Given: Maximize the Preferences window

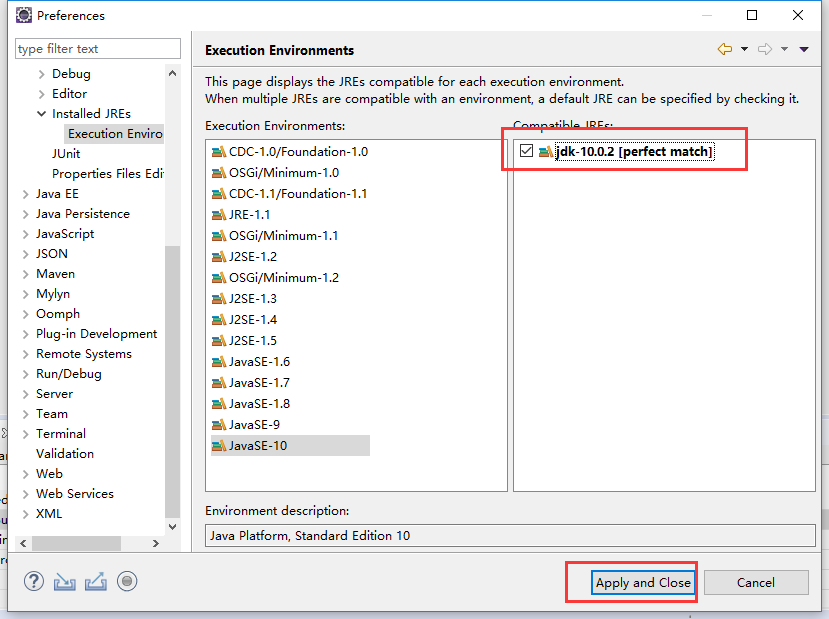Looking at the screenshot, I should click(752, 15).
